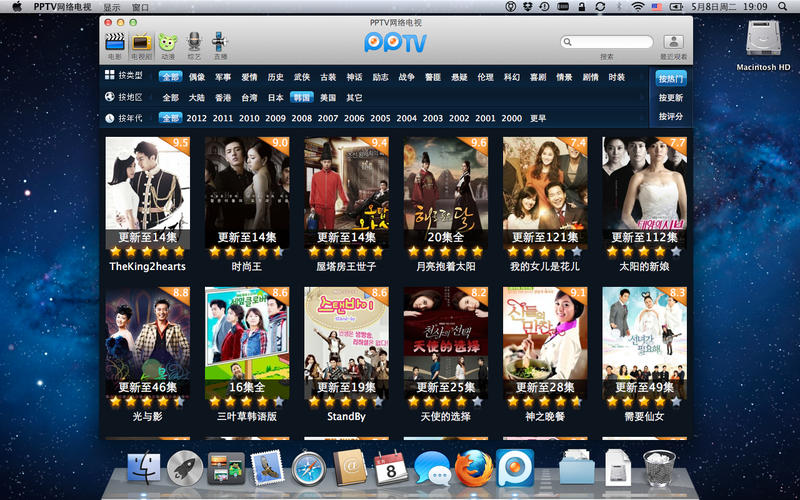
Task: Open the 动漫 anime category icon
Action: [167, 46]
